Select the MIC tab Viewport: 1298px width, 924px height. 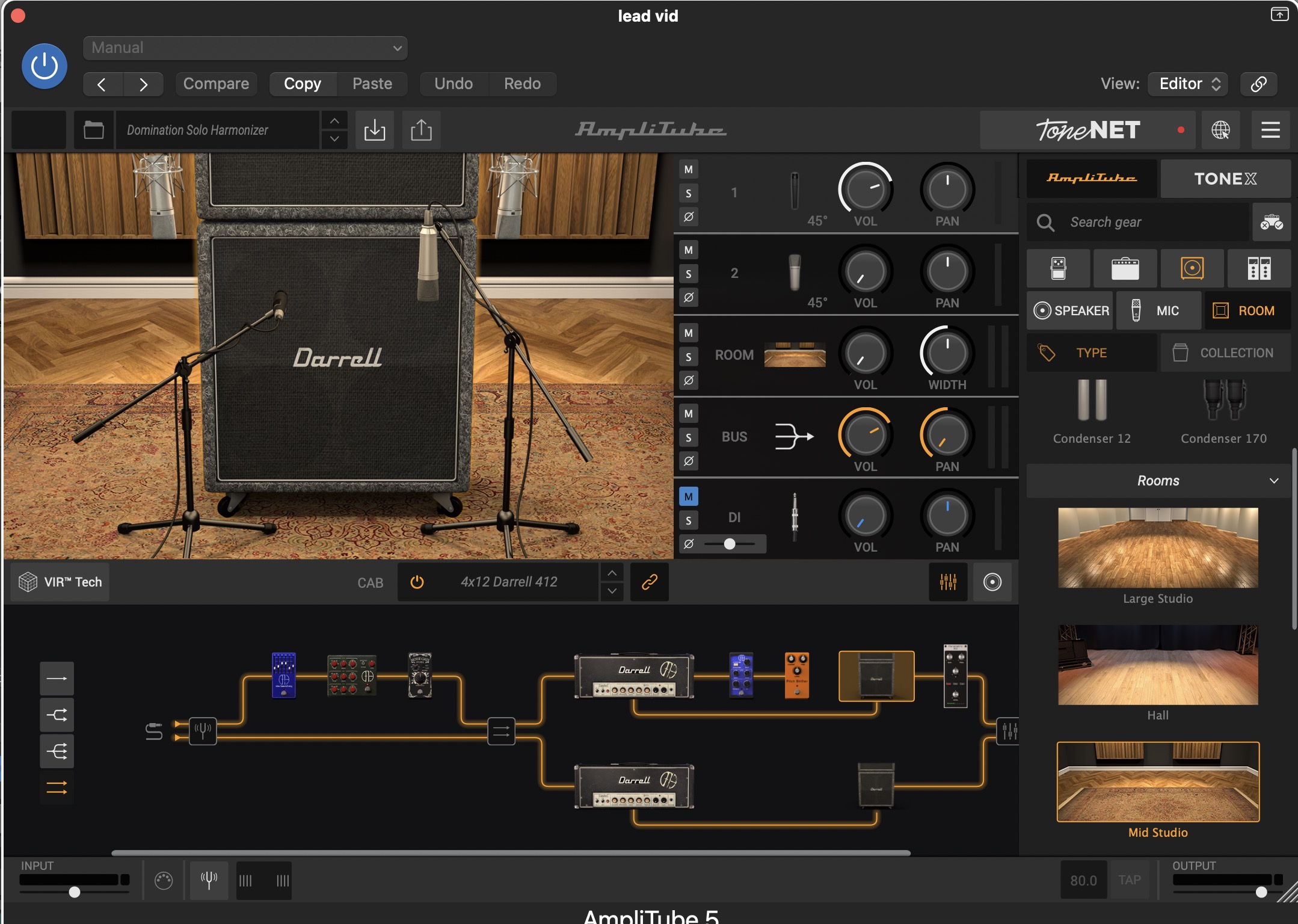click(x=1158, y=310)
